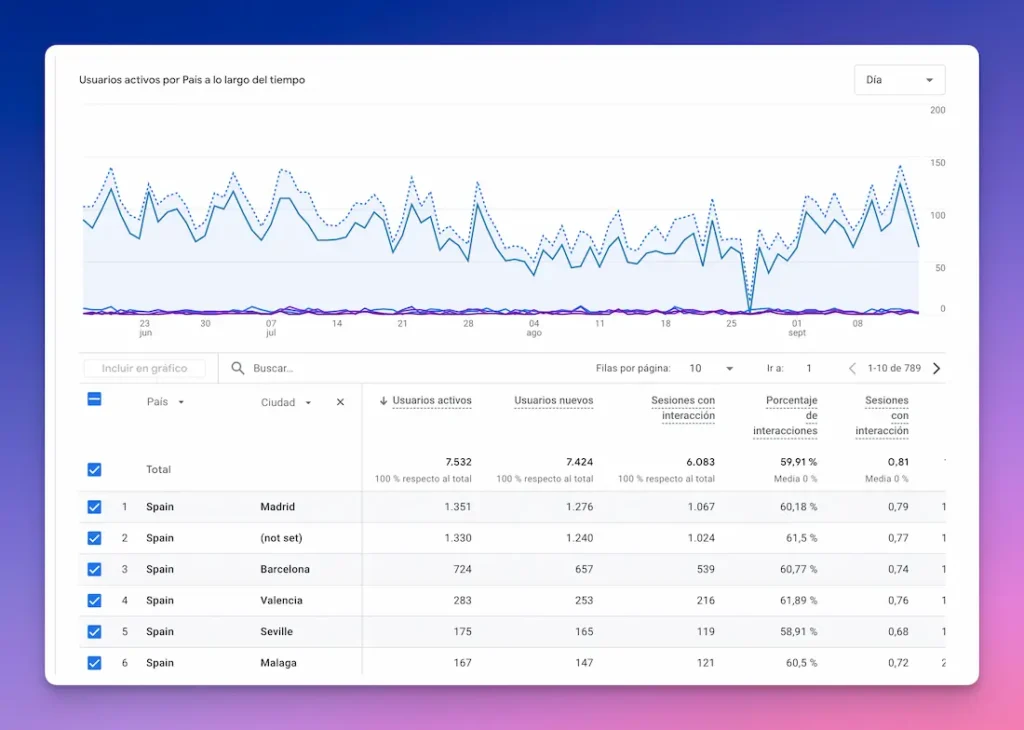The height and width of the screenshot is (730, 1024).
Task: Uncheck the Madrid row checkbox
Action: [93, 507]
